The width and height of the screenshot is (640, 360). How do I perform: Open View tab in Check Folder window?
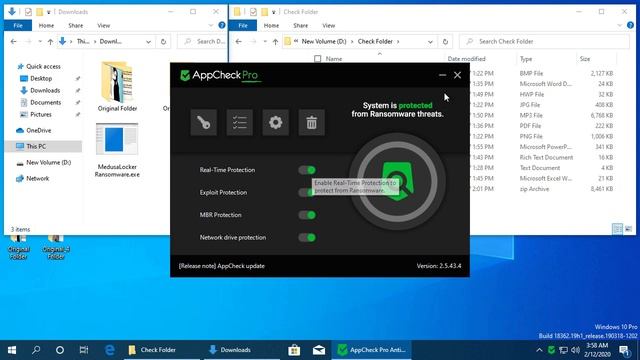329,25
